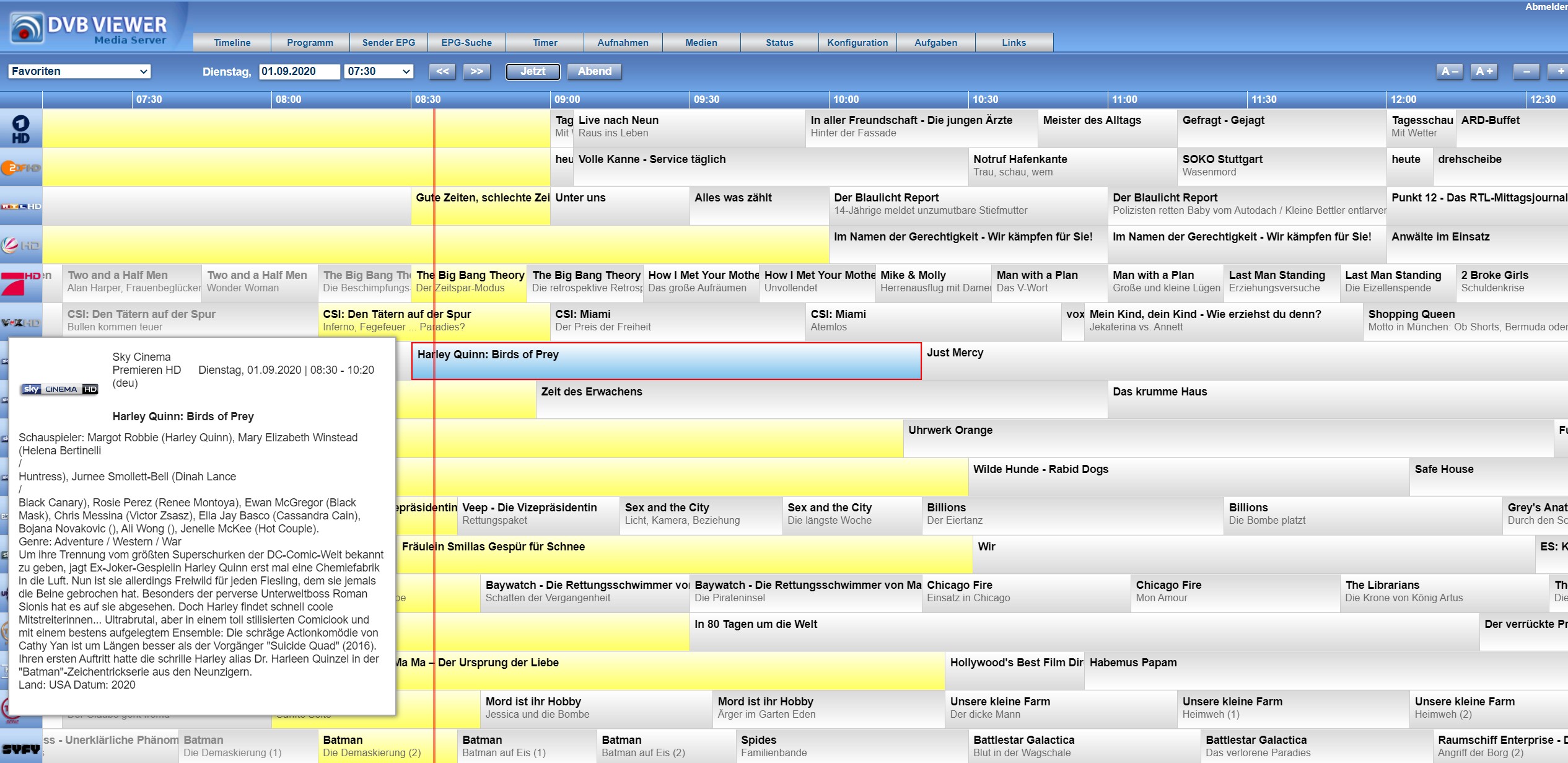Select the Sat.1 HD channel logo
1568x763 pixels.
pos(20,245)
